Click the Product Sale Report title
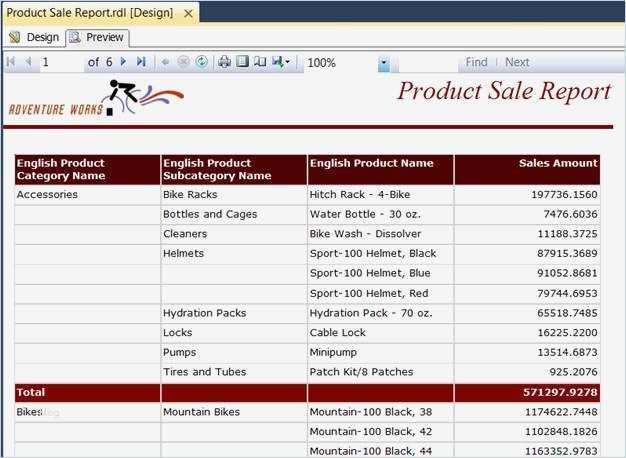The width and height of the screenshot is (626, 458). [504, 91]
